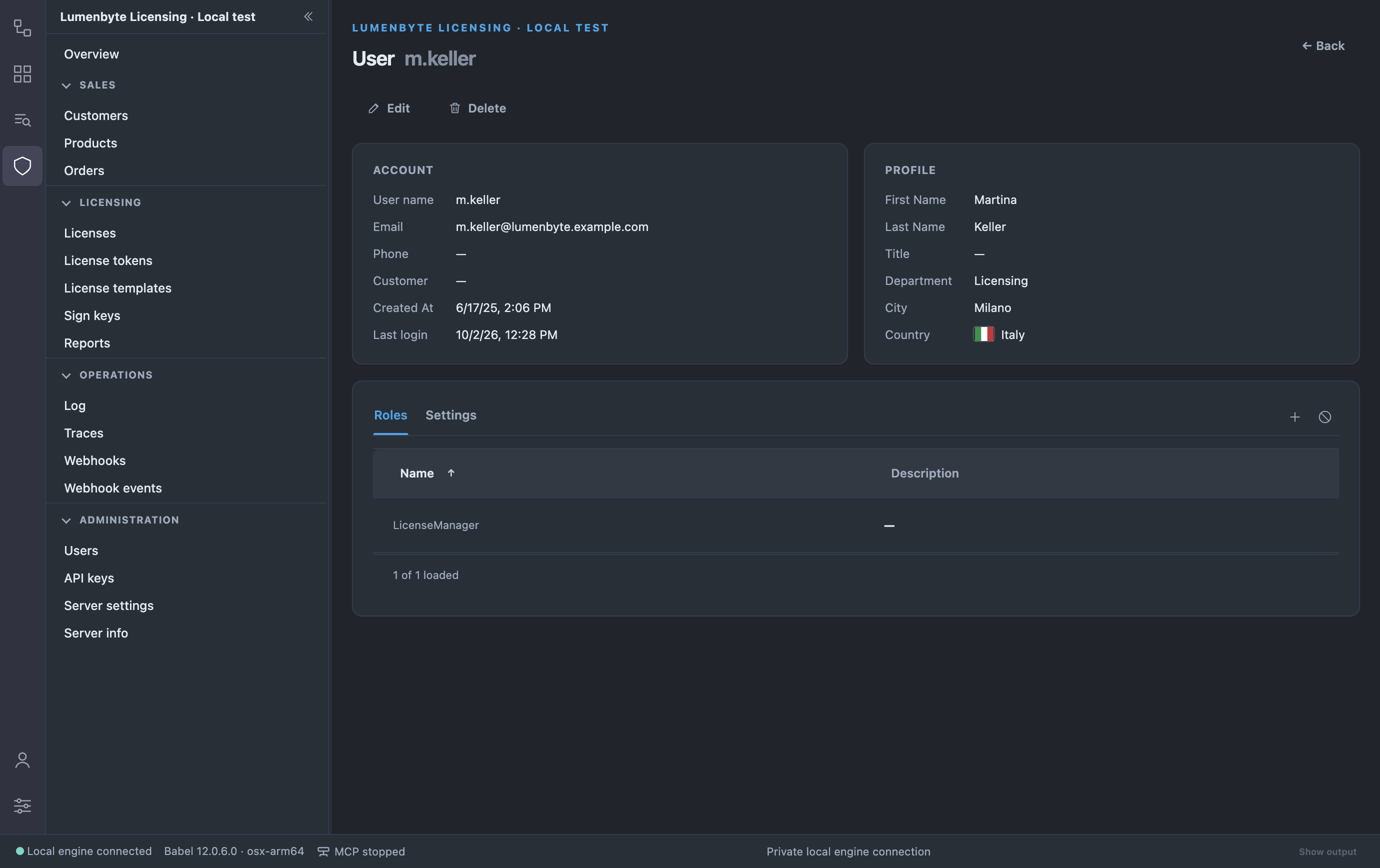Open the dashboard grid icon in rail
1380x868 pixels.
(22, 74)
